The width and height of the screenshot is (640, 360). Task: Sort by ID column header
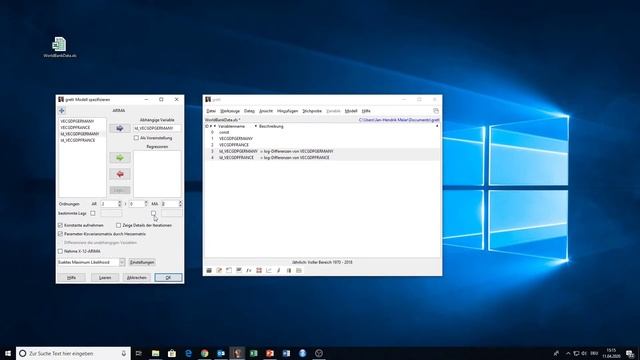coord(207,127)
